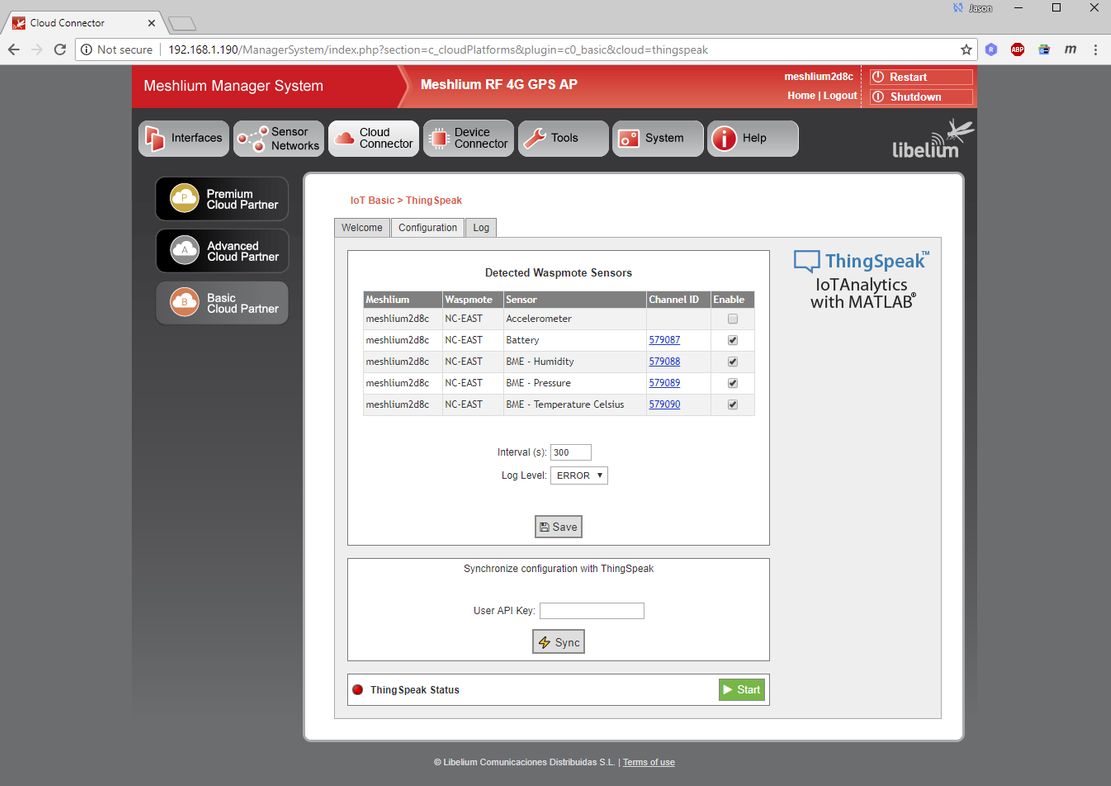Open the Interfaces section
1111x786 pixels.
coord(184,139)
